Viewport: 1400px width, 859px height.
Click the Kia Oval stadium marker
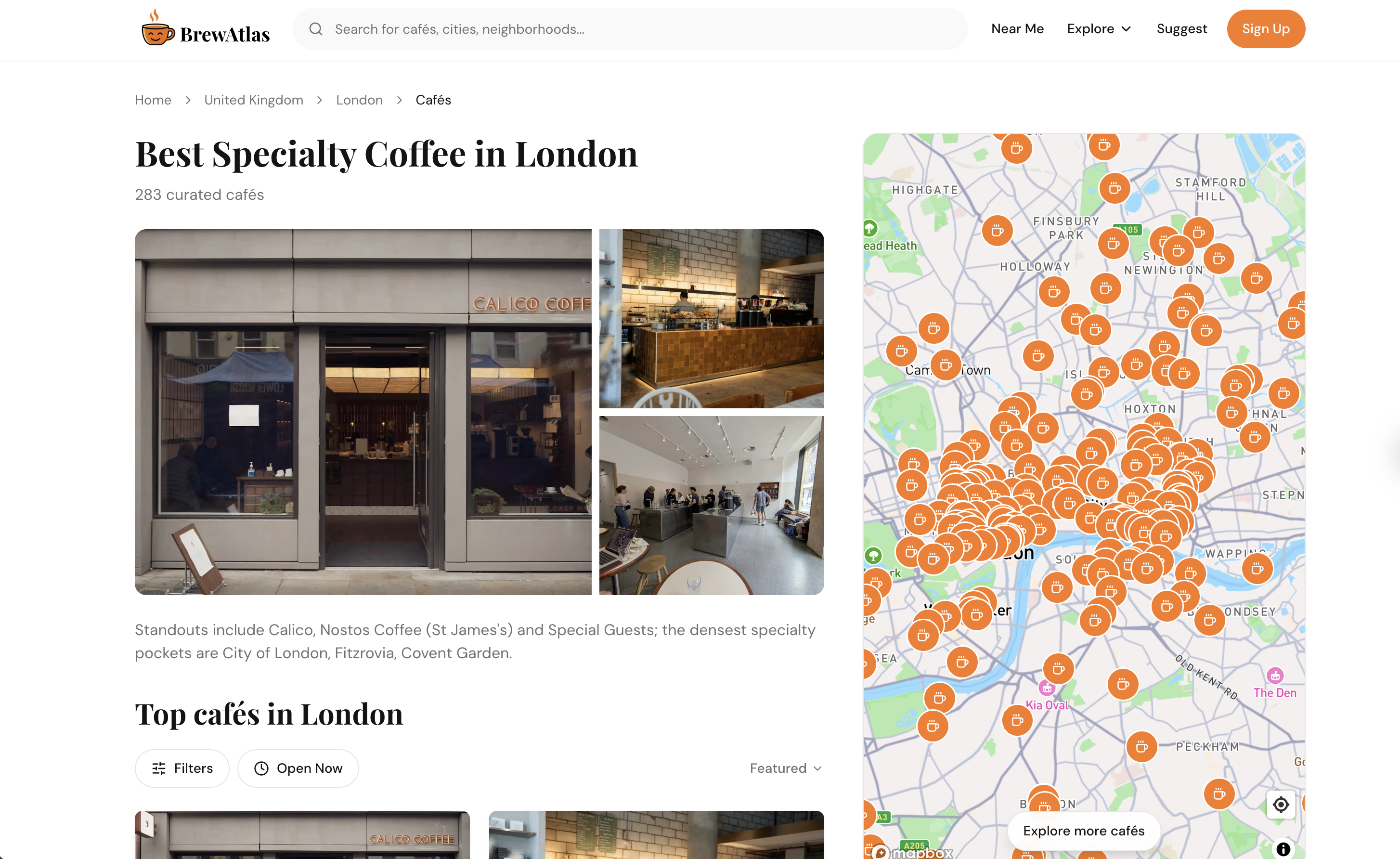point(1047,688)
